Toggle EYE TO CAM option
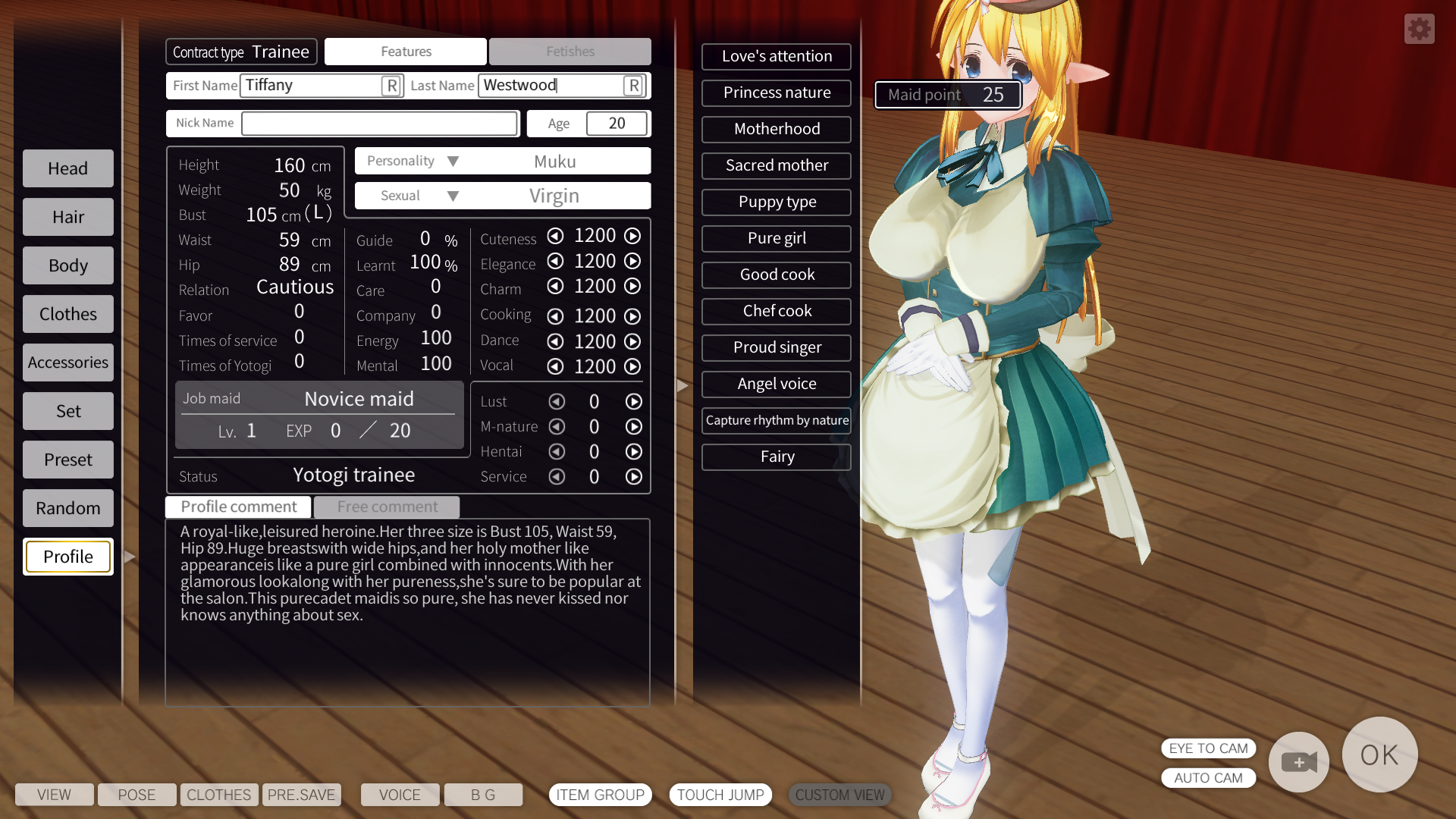This screenshot has width=1456, height=819. tap(1208, 748)
